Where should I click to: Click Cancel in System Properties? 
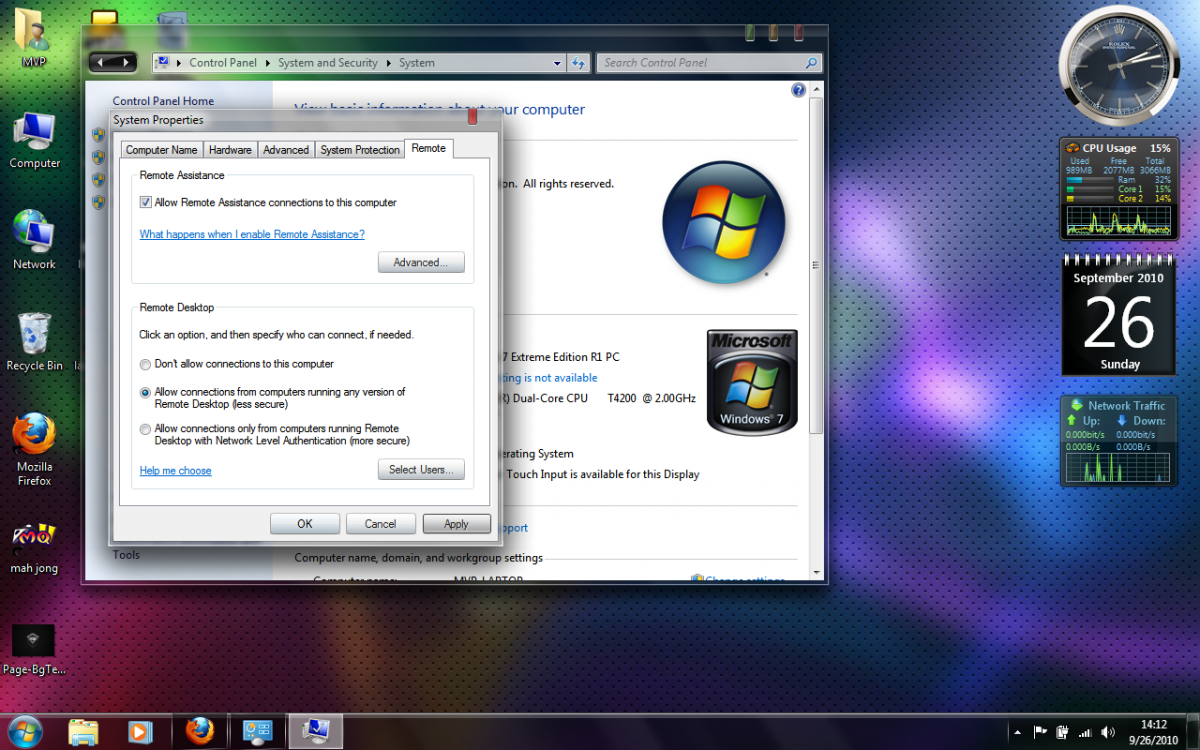pos(380,524)
